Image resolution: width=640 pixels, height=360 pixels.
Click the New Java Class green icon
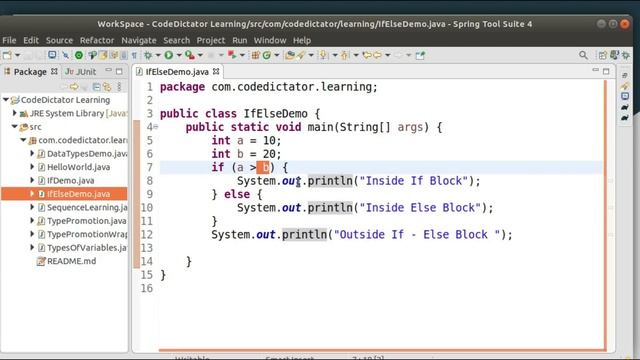tap(267, 55)
